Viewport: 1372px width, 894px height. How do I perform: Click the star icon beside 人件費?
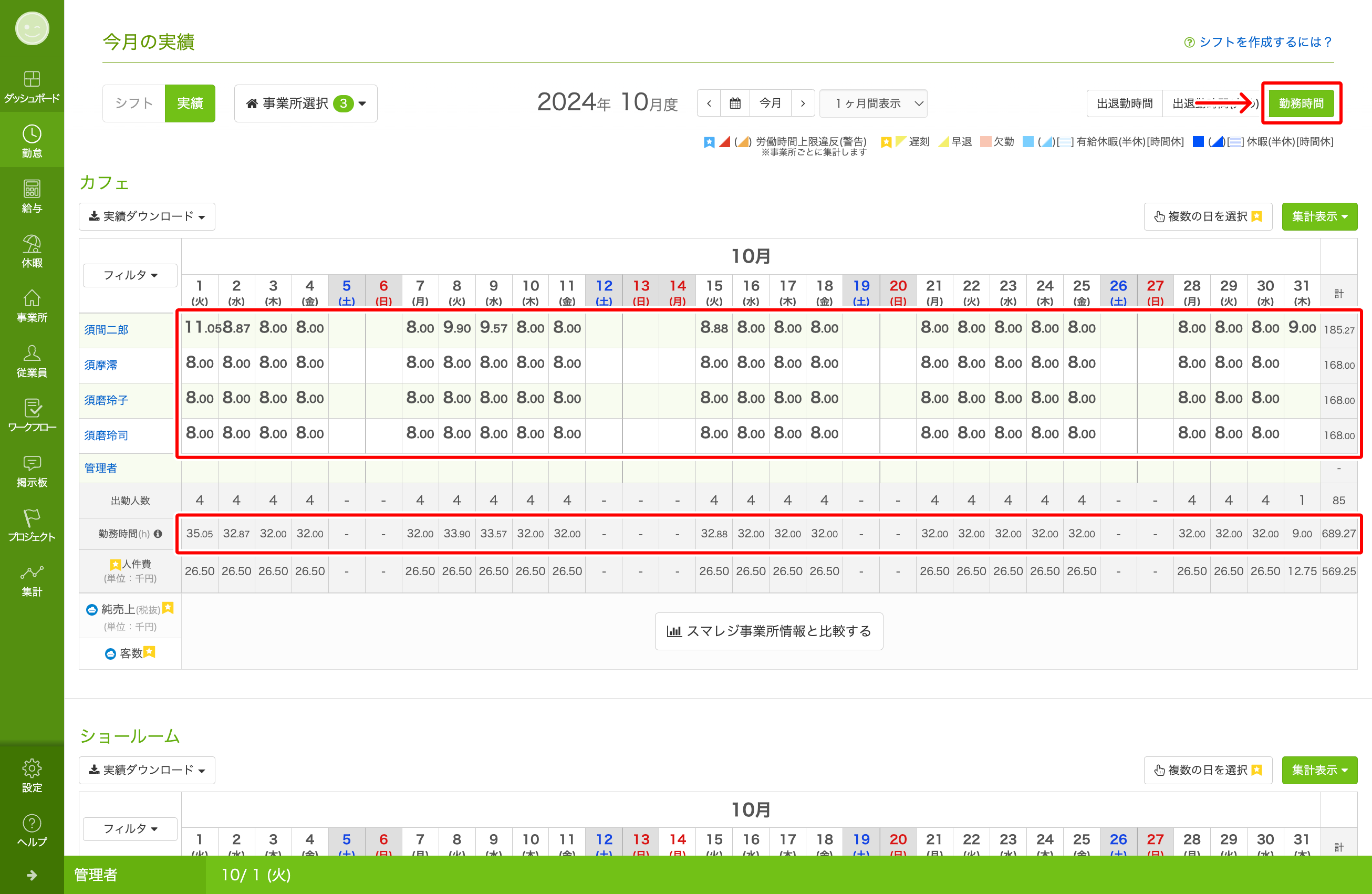point(115,564)
